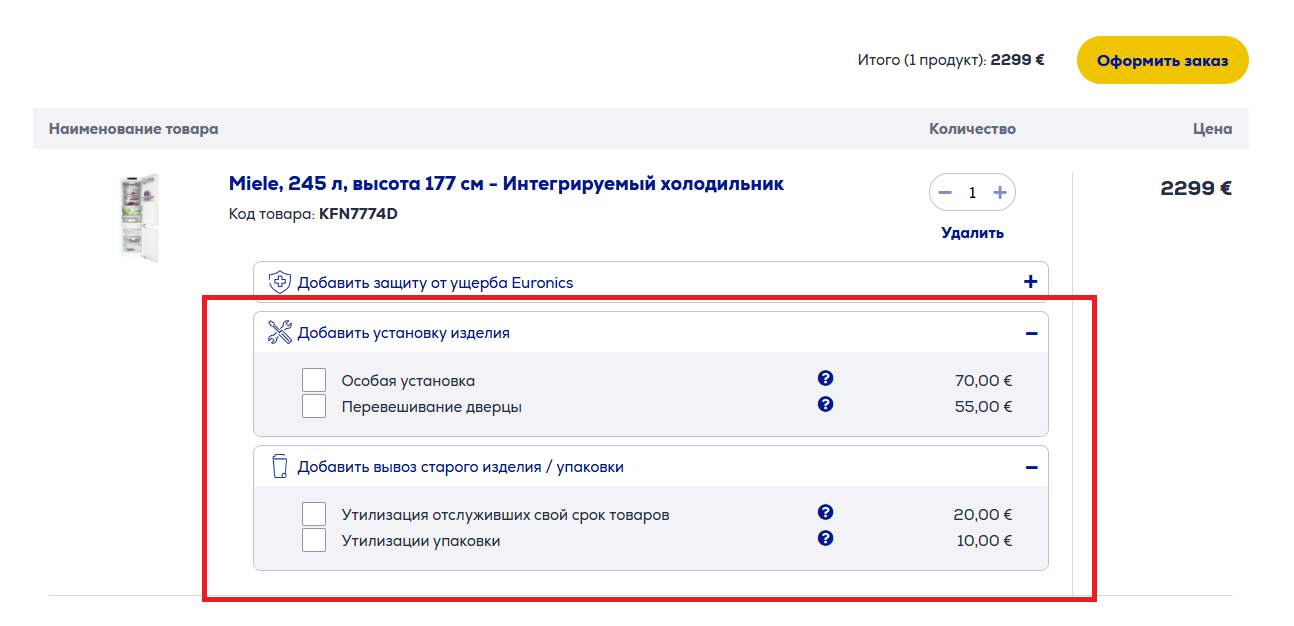Viewport: 1294px width, 626px height.
Task: Click the refrigerator product thumbnail
Action: (x=139, y=217)
